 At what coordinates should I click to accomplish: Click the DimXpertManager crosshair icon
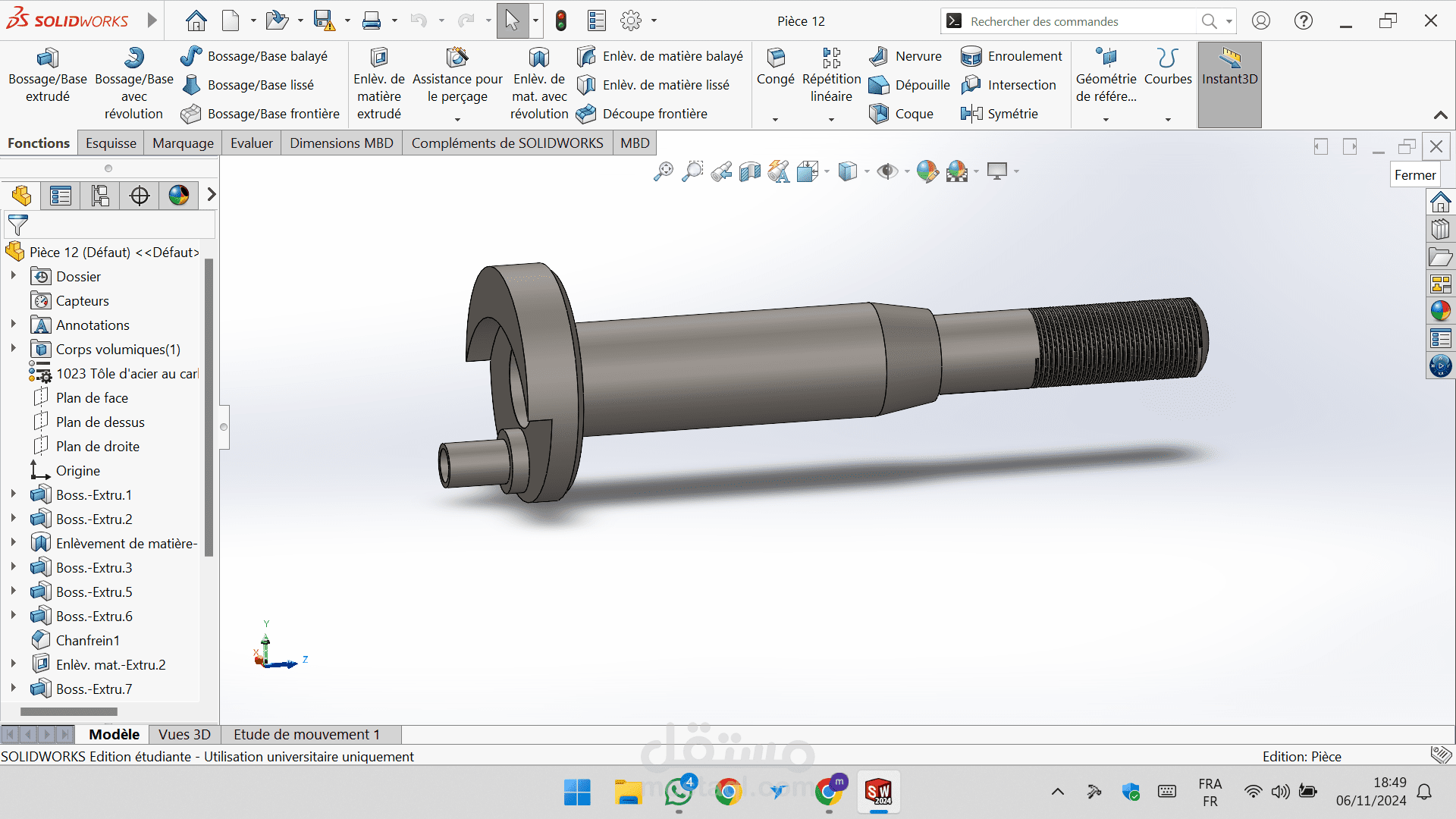[140, 196]
